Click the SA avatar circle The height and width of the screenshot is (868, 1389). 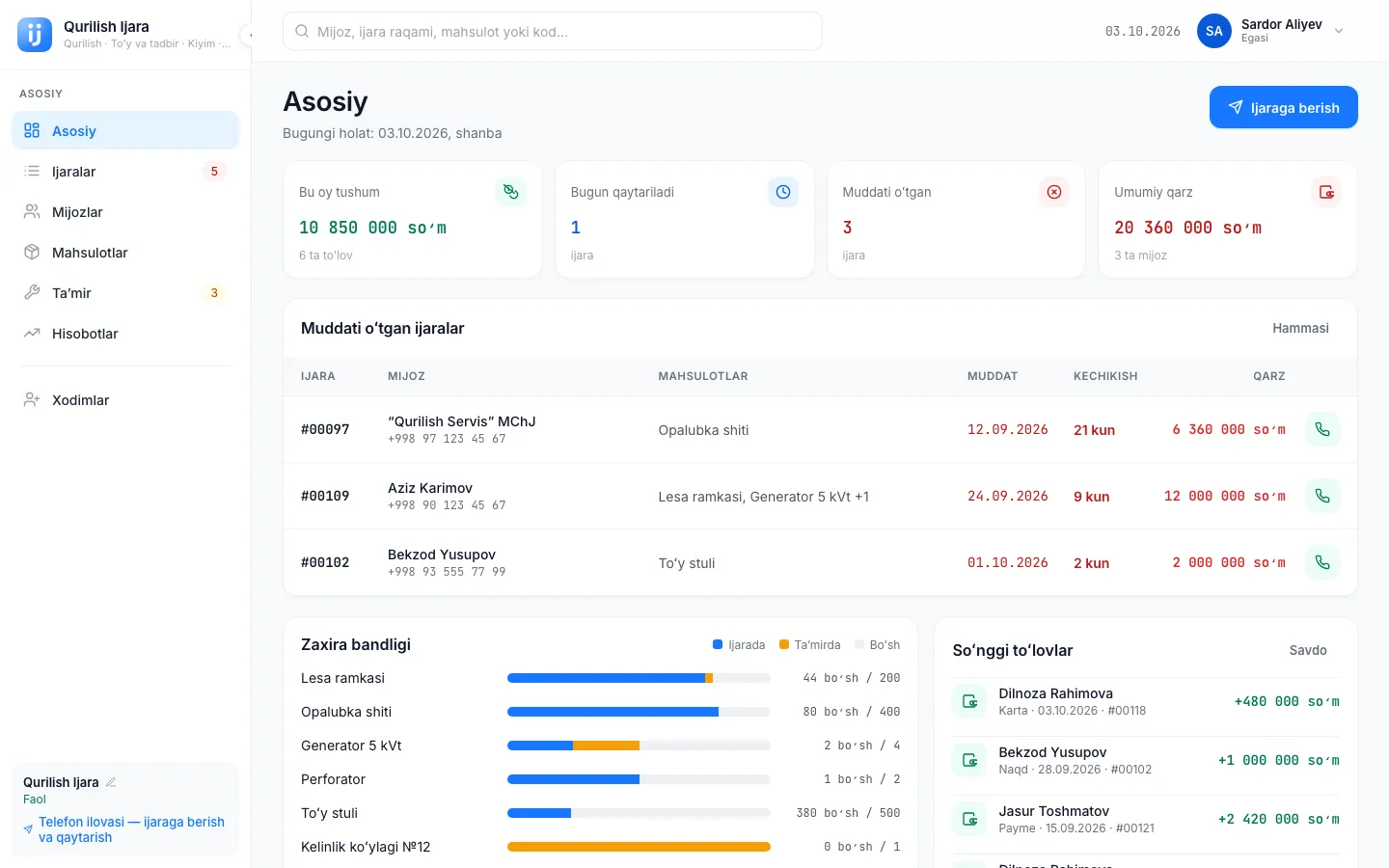point(1214,31)
